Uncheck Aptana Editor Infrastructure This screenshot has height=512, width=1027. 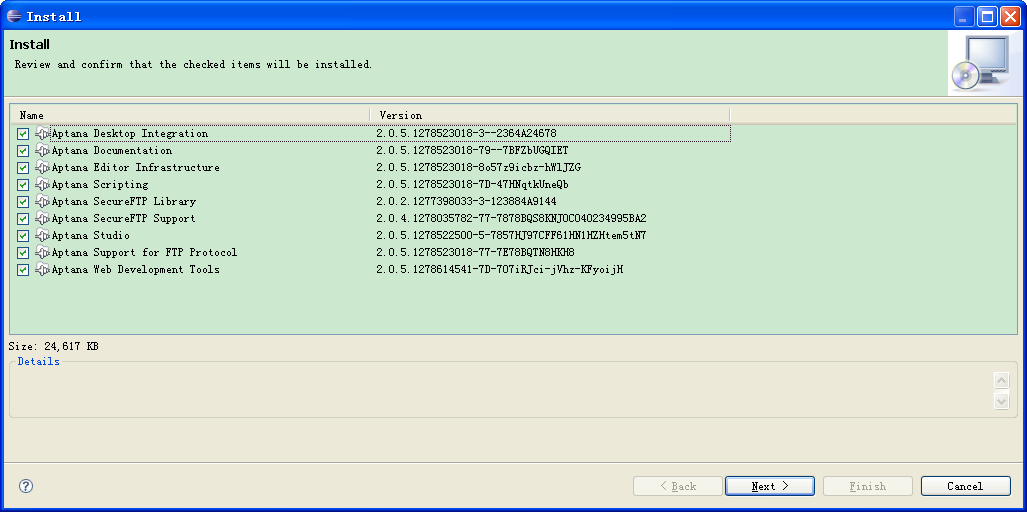24,168
